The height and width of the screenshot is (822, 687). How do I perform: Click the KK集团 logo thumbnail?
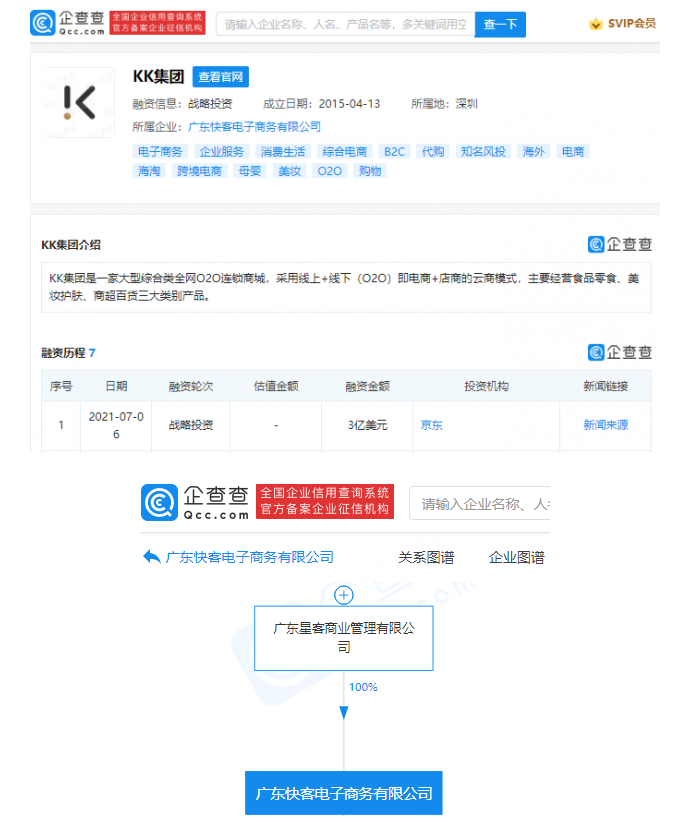(80, 102)
